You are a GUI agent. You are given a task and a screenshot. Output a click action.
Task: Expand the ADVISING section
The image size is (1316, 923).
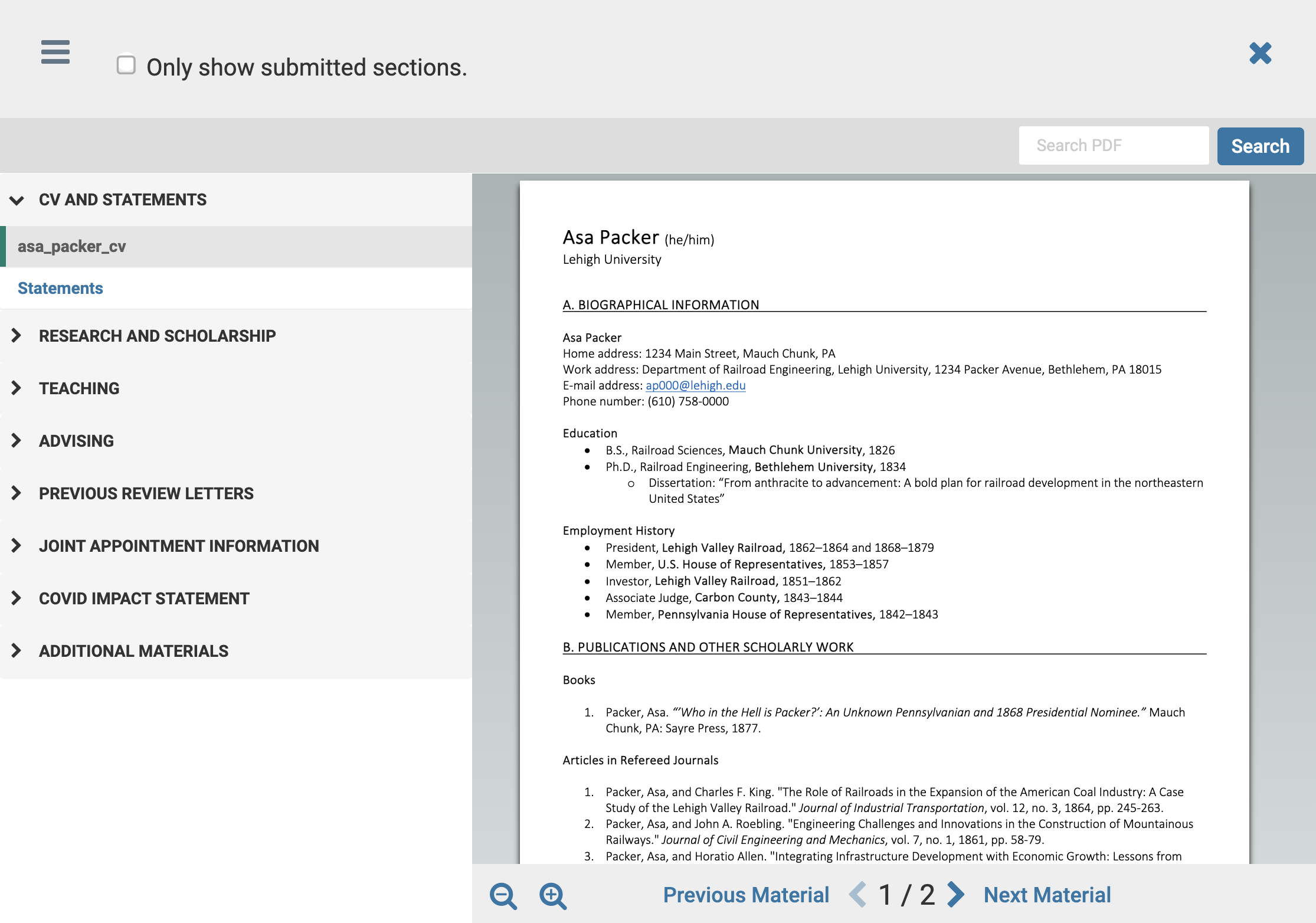point(236,441)
